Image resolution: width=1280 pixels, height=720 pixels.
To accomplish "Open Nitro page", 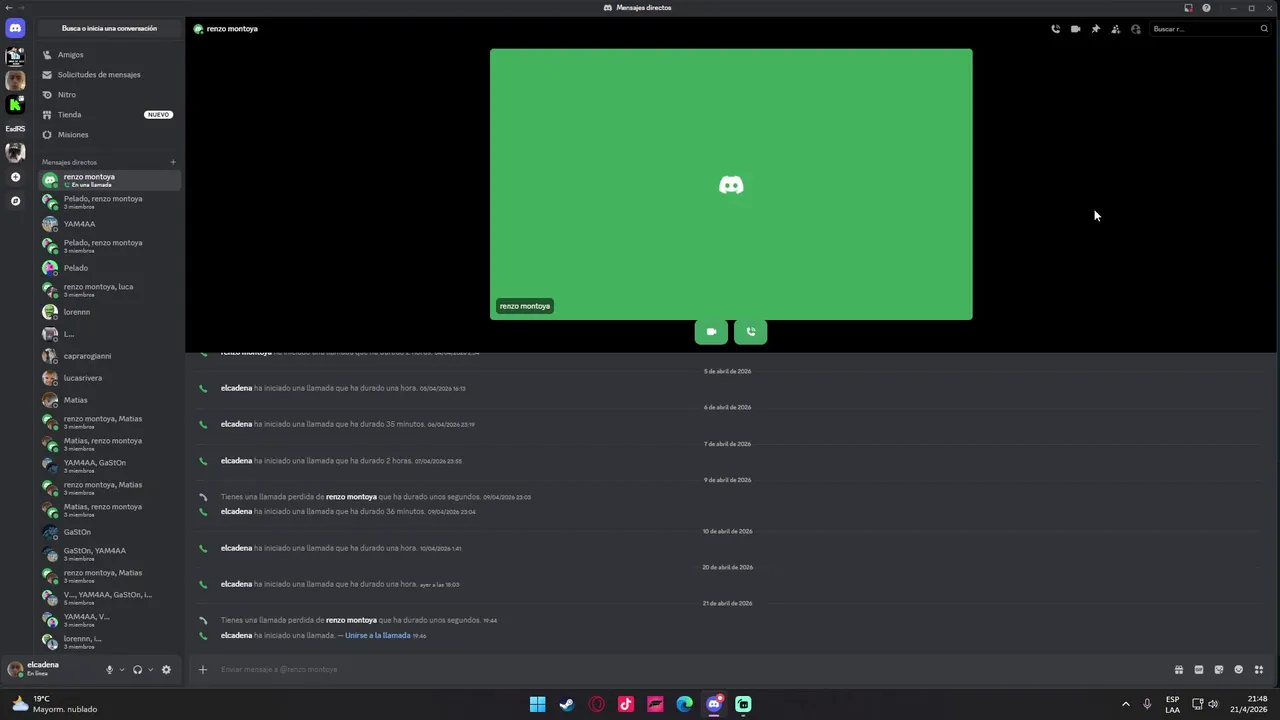I will tap(110, 95).
